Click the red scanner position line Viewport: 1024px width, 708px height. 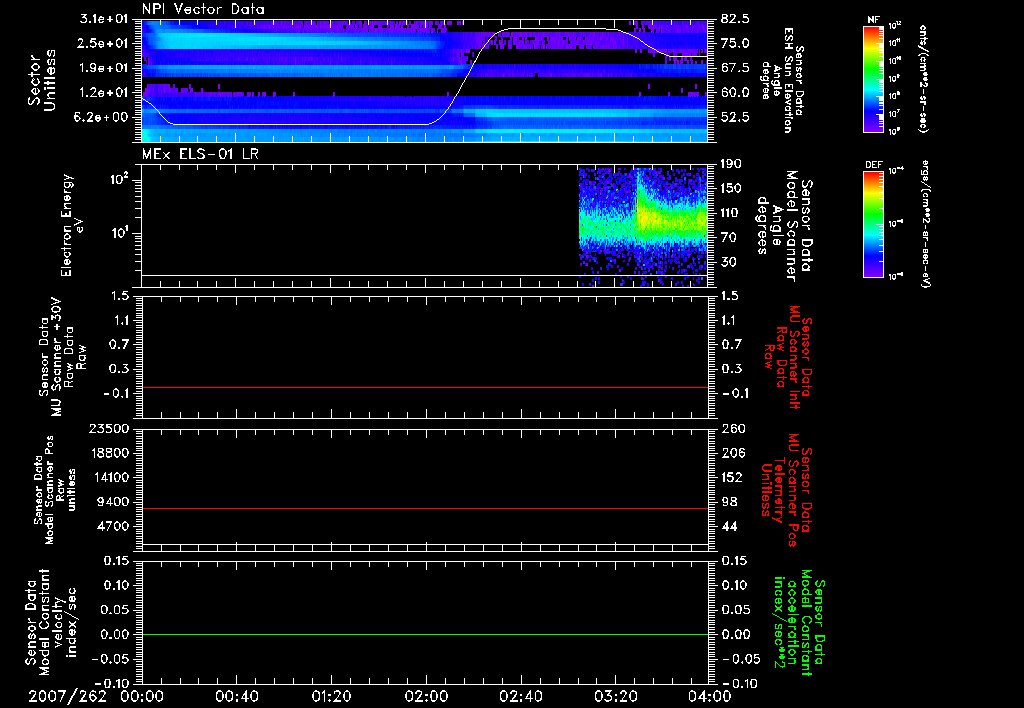pyautogui.click(x=425, y=509)
